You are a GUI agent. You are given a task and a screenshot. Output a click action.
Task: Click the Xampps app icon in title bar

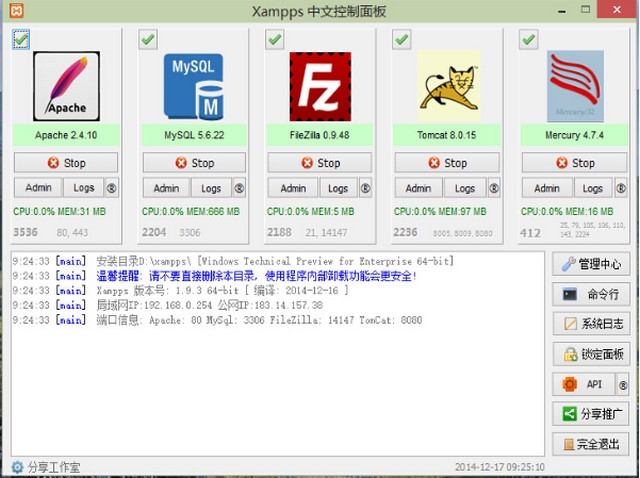tap(16, 10)
